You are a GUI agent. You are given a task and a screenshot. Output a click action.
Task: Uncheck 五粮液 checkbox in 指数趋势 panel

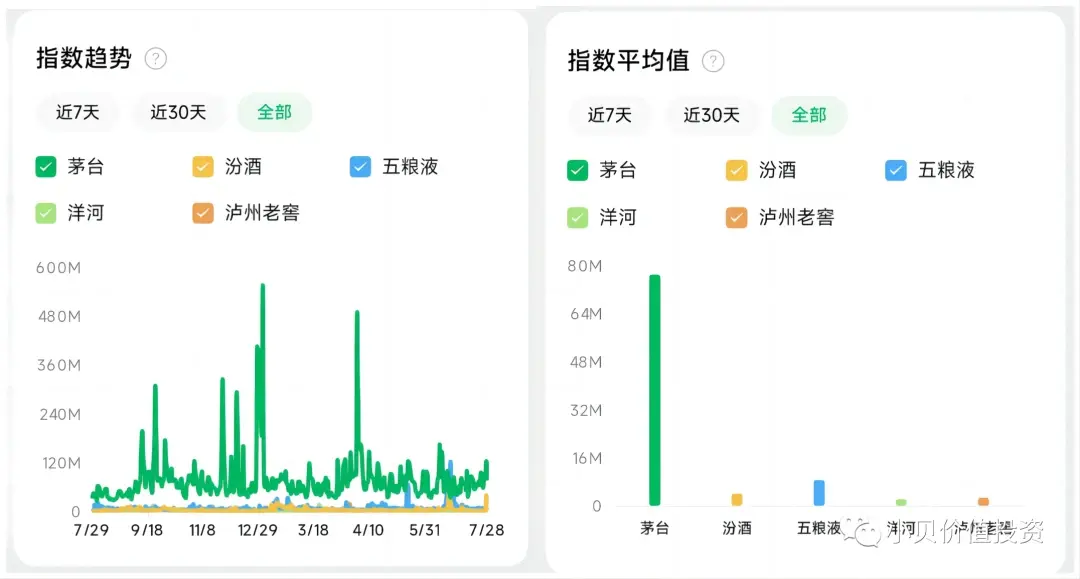[x=360, y=167]
